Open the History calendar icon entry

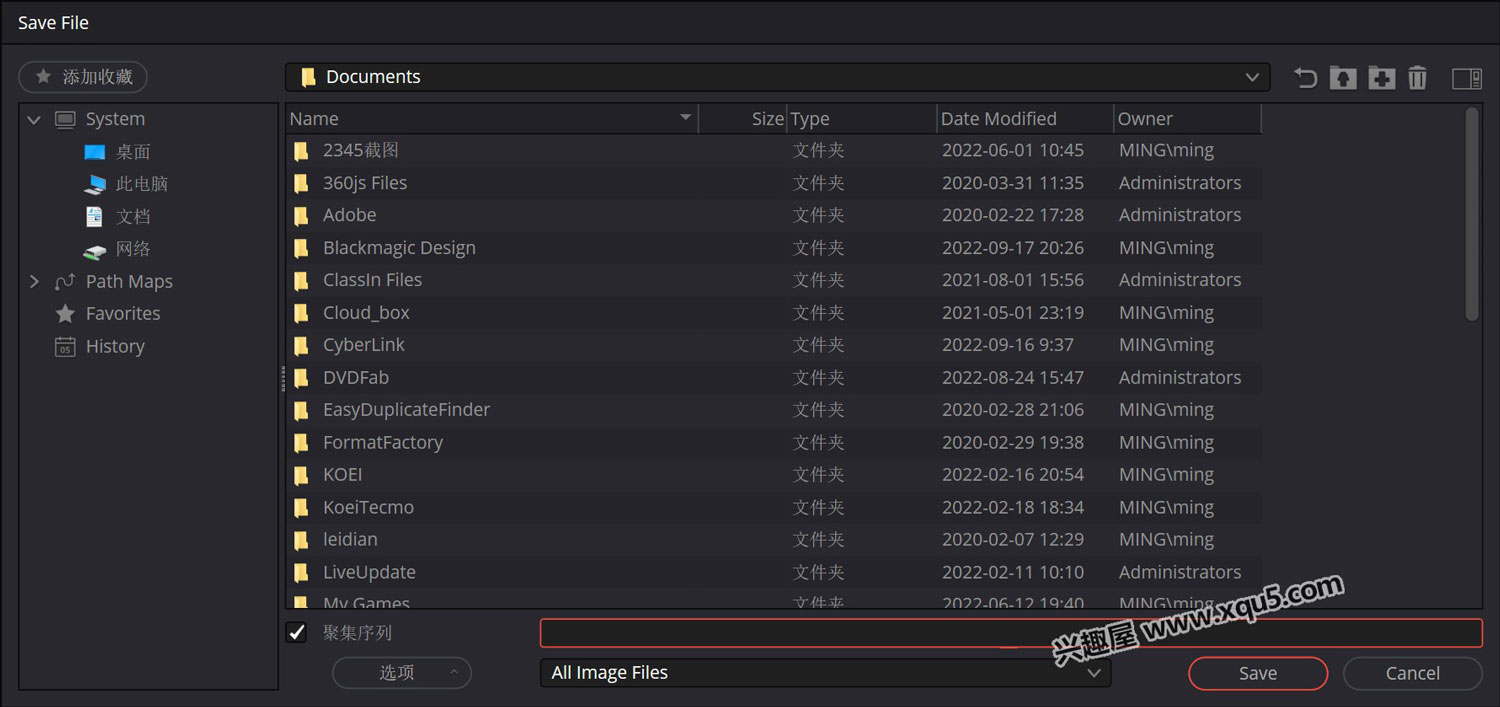point(65,347)
